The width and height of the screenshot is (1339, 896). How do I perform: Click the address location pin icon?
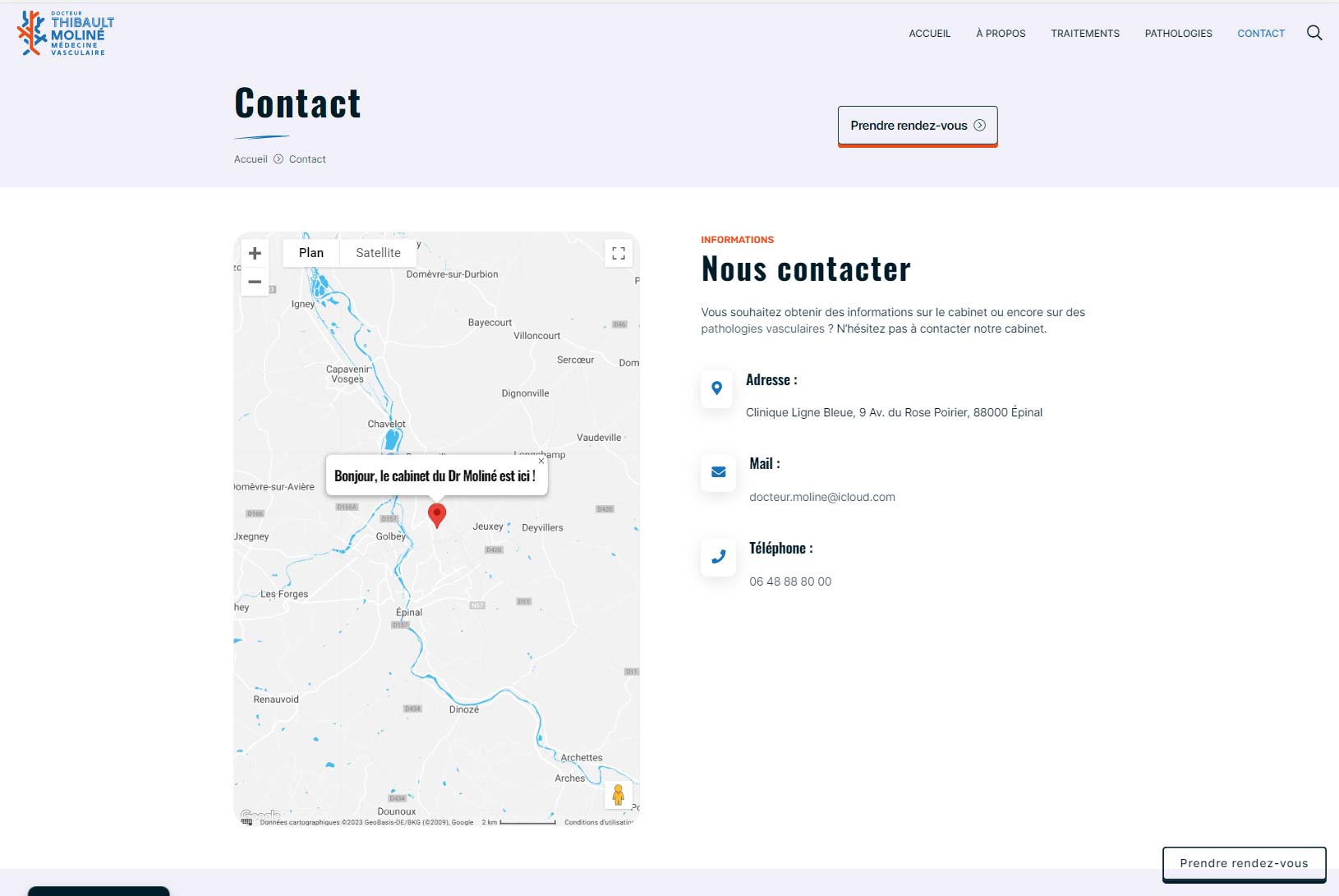coord(716,388)
